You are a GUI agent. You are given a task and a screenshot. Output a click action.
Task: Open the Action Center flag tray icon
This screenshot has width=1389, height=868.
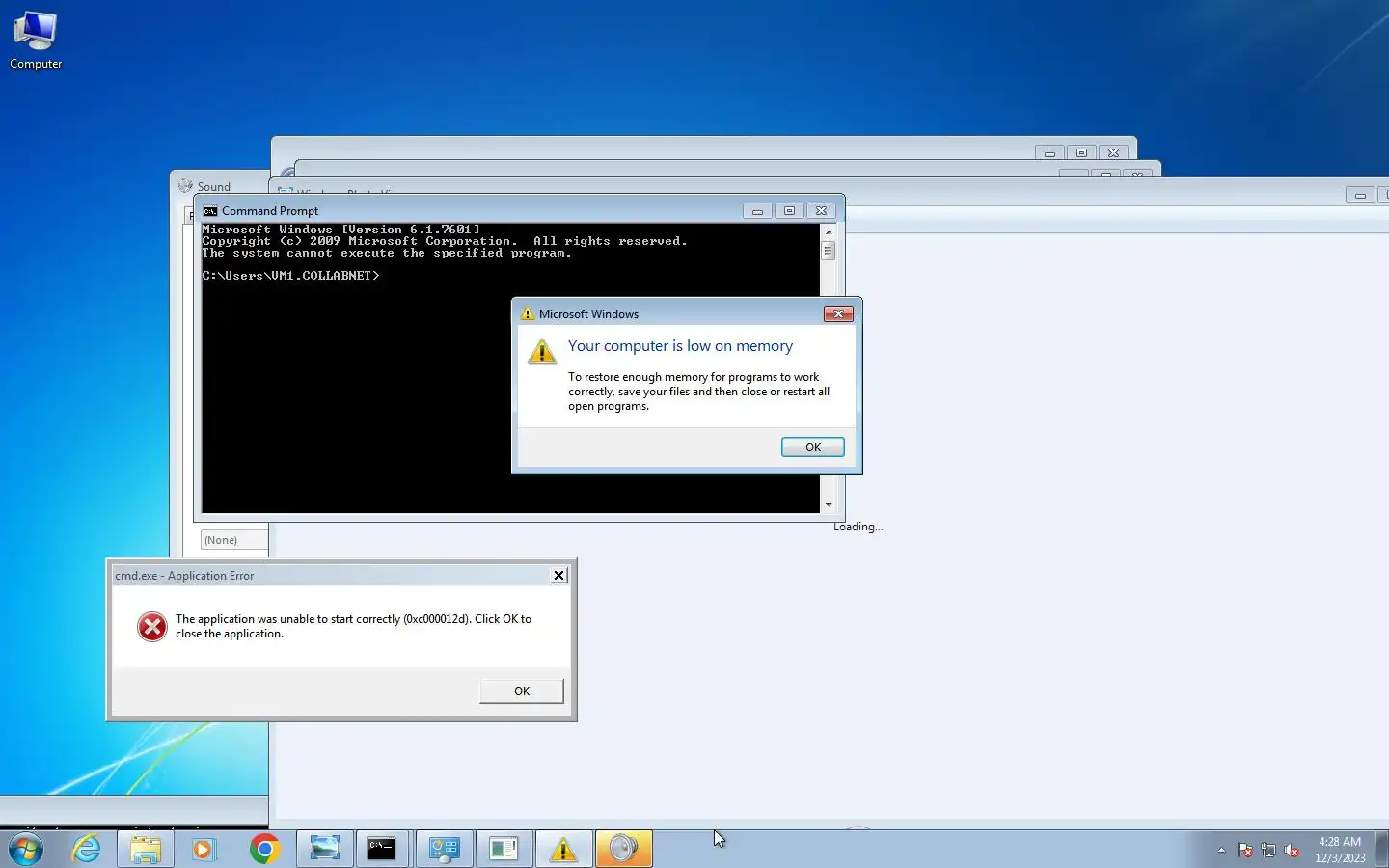click(1245, 850)
